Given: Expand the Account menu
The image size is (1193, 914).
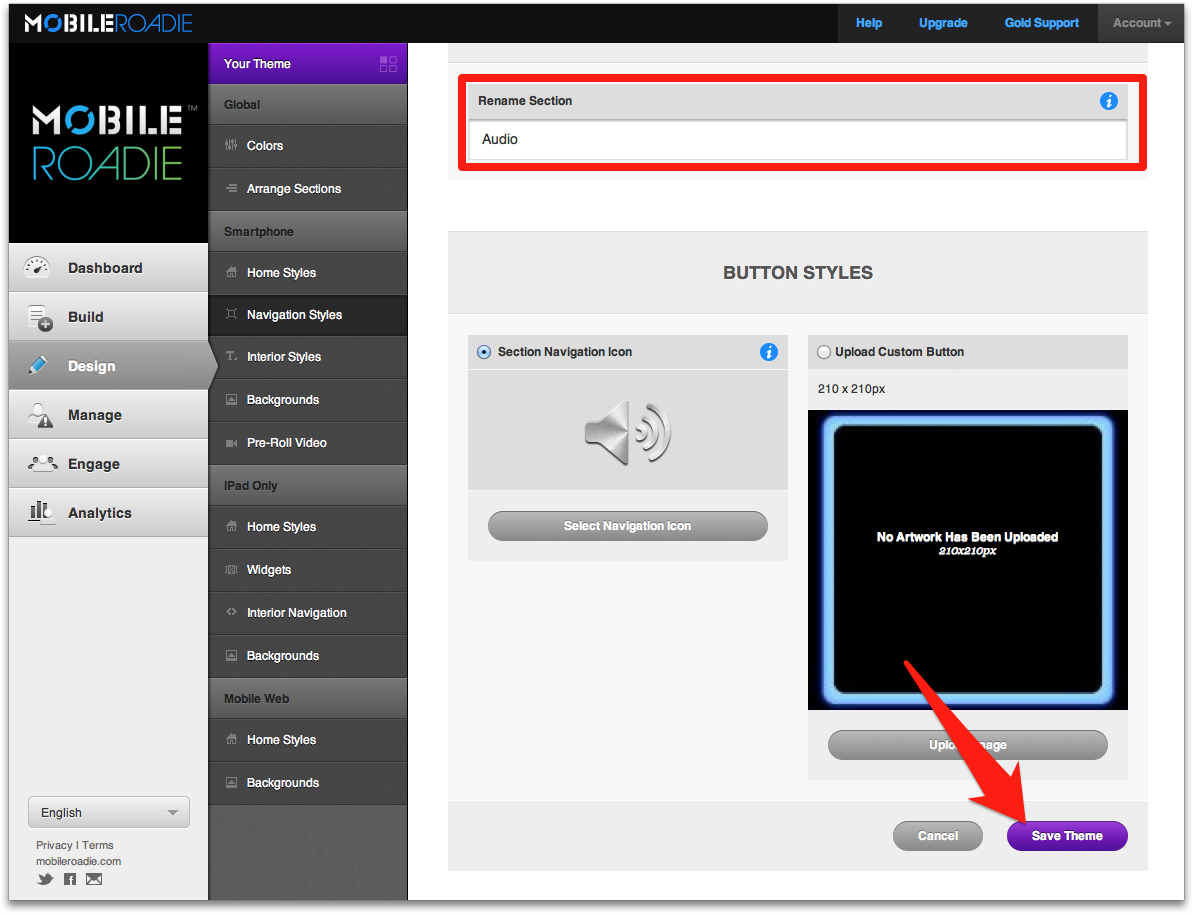Looking at the screenshot, I should (1141, 23).
